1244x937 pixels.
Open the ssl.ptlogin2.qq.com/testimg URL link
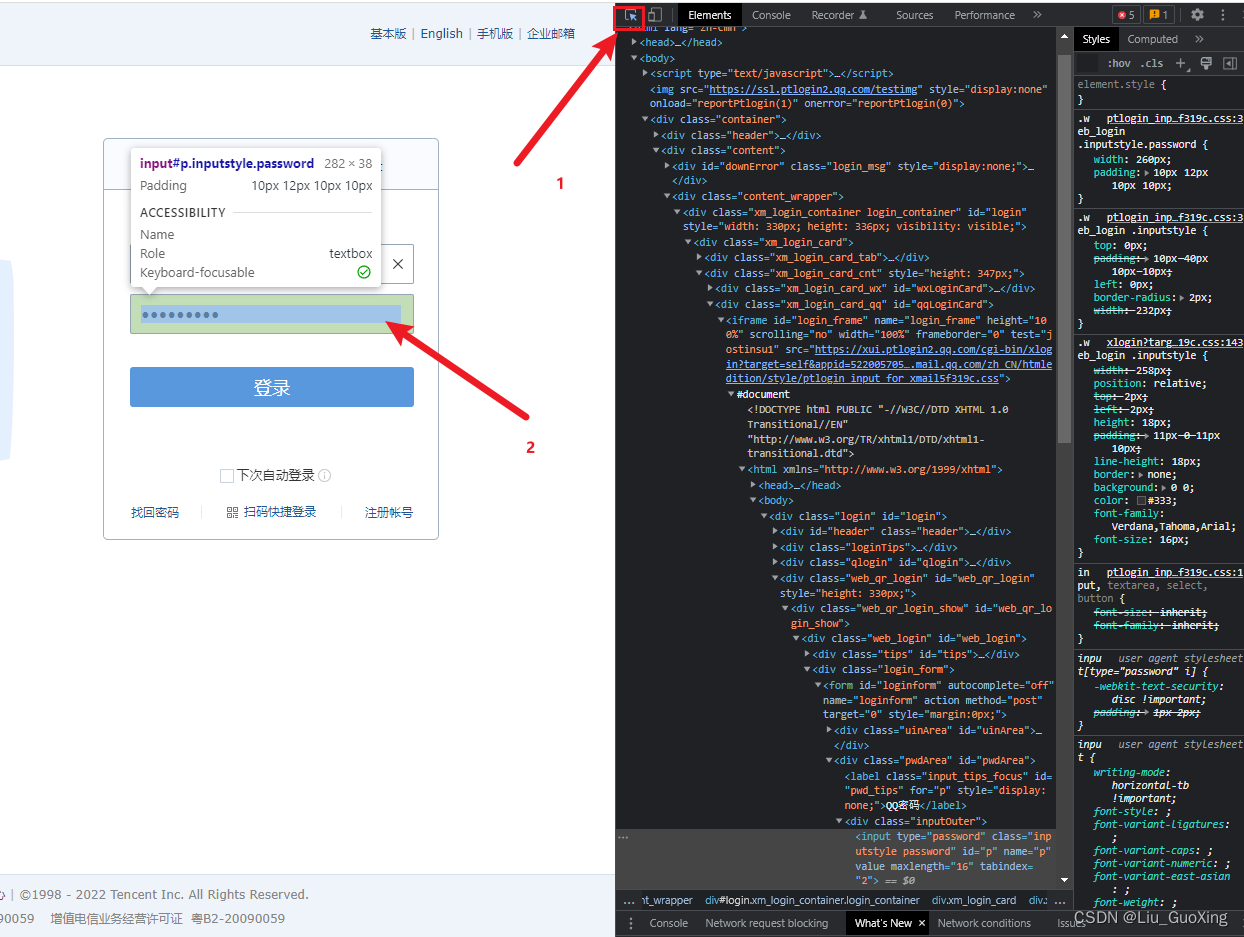(813, 89)
